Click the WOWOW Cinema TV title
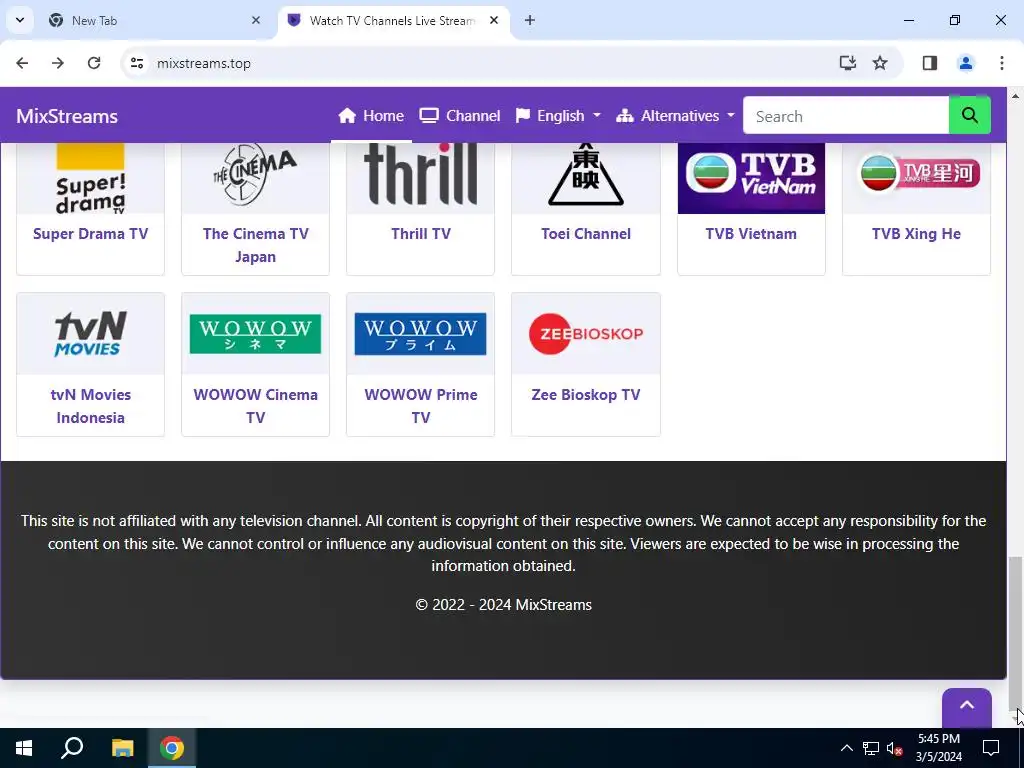 pos(255,406)
